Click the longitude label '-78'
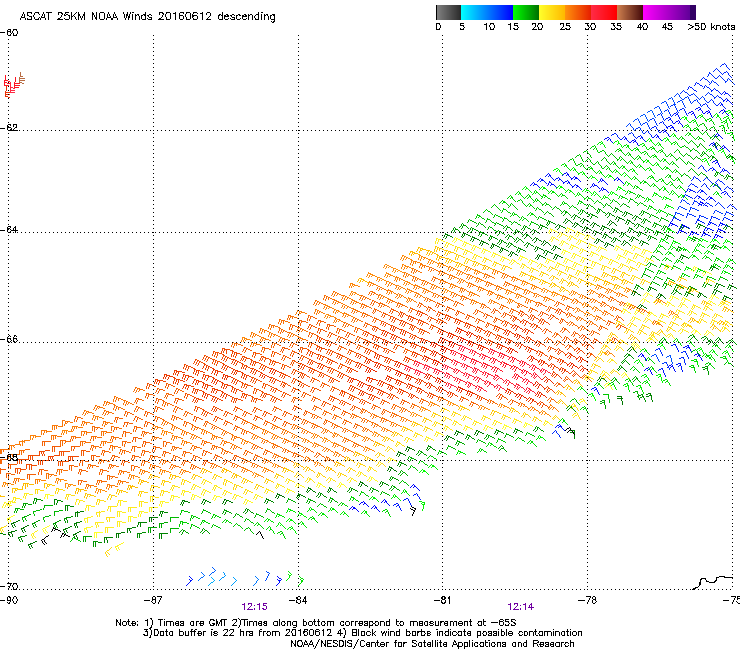Screen dimensions: 740x650 (588, 600)
